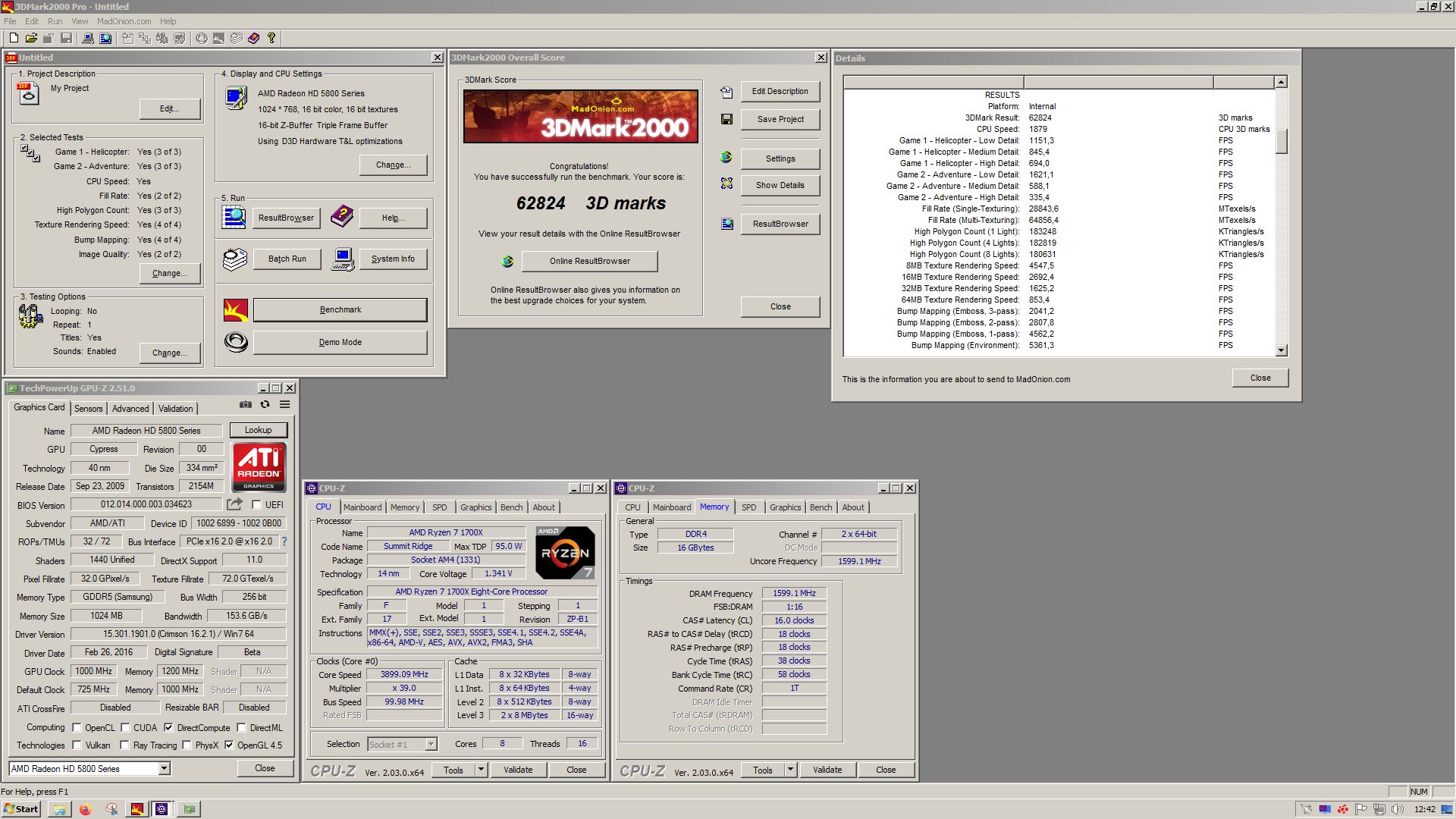Toggle the Ray Tracing checkbox in GPU-Z
This screenshot has width=1456, height=819.
coord(125,745)
